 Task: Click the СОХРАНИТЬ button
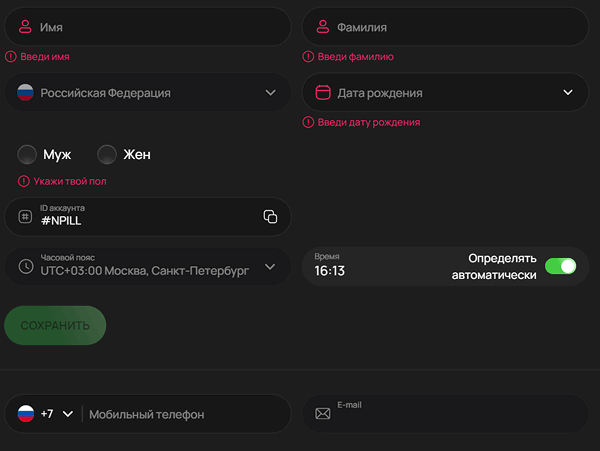55,325
